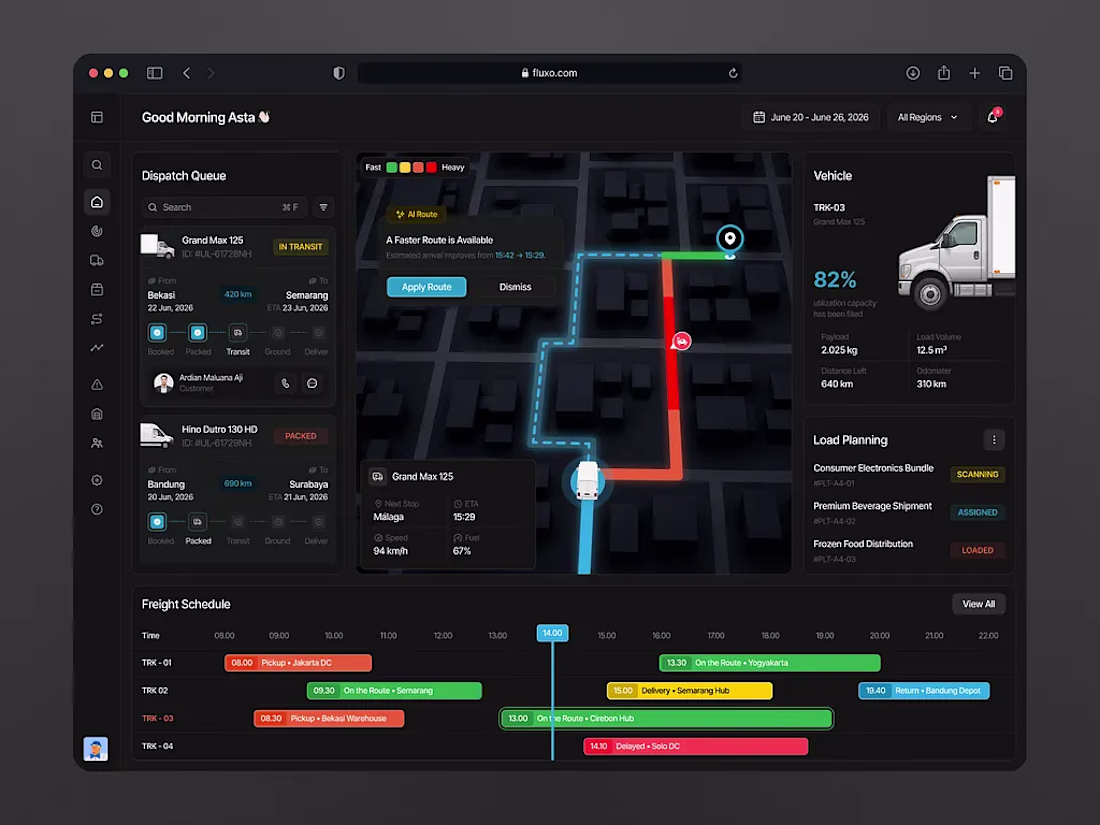The image size is (1100, 825).
Task: Select the Pickup Jakarta DC schedule bar
Action: tap(298, 663)
